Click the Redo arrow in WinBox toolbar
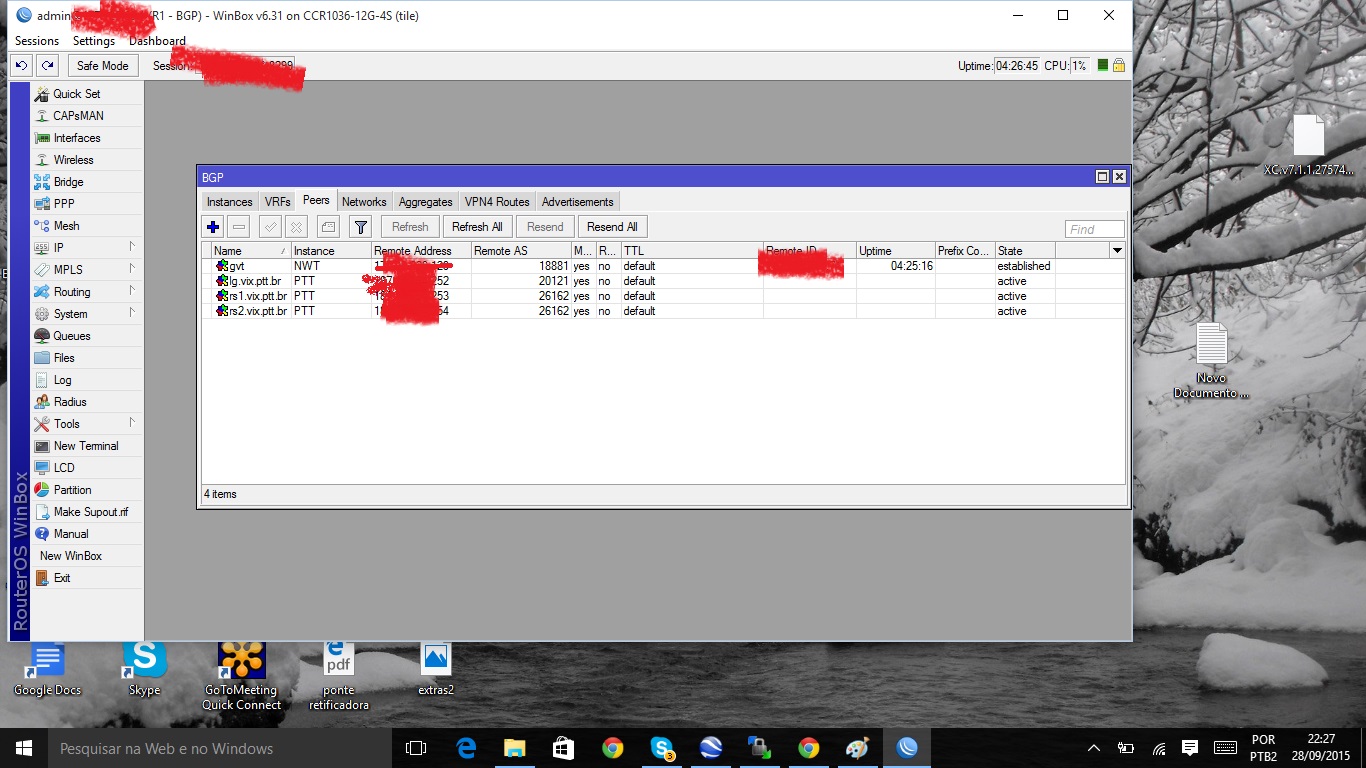Viewport: 1366px width, 768px height. (x=47, y=66)
